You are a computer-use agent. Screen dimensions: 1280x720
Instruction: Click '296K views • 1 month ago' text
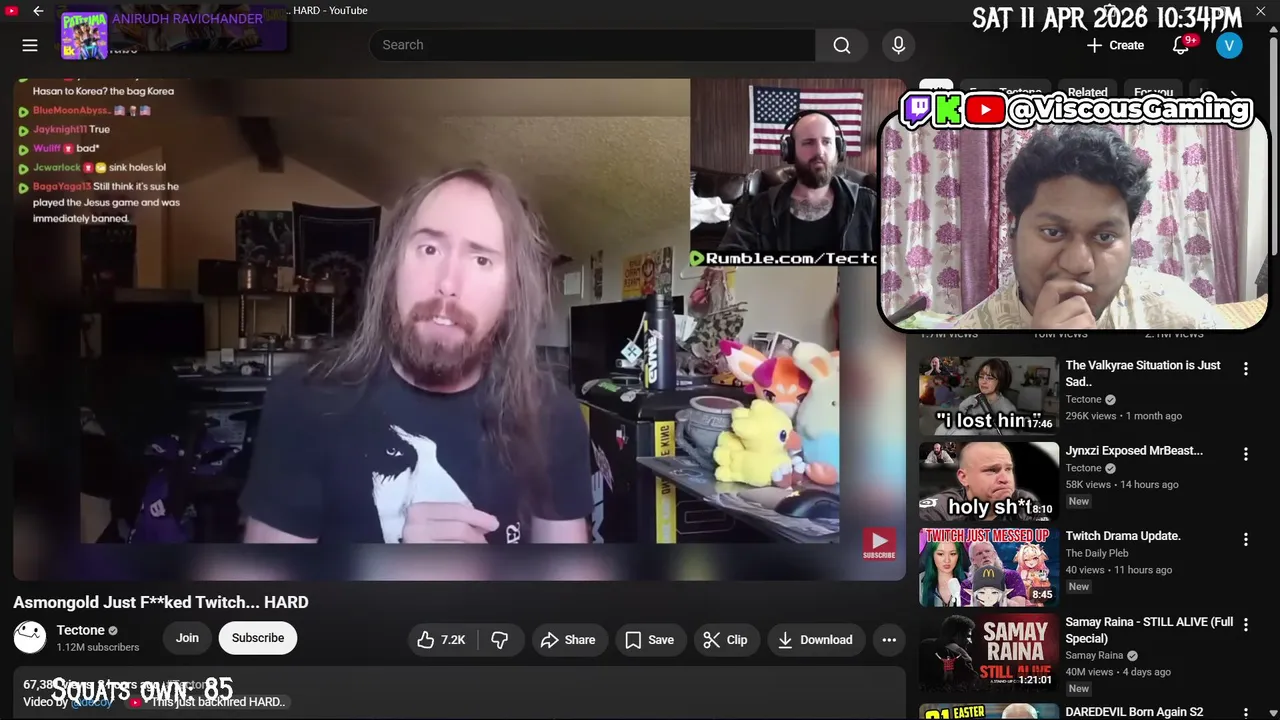[x=1123, y=416]
